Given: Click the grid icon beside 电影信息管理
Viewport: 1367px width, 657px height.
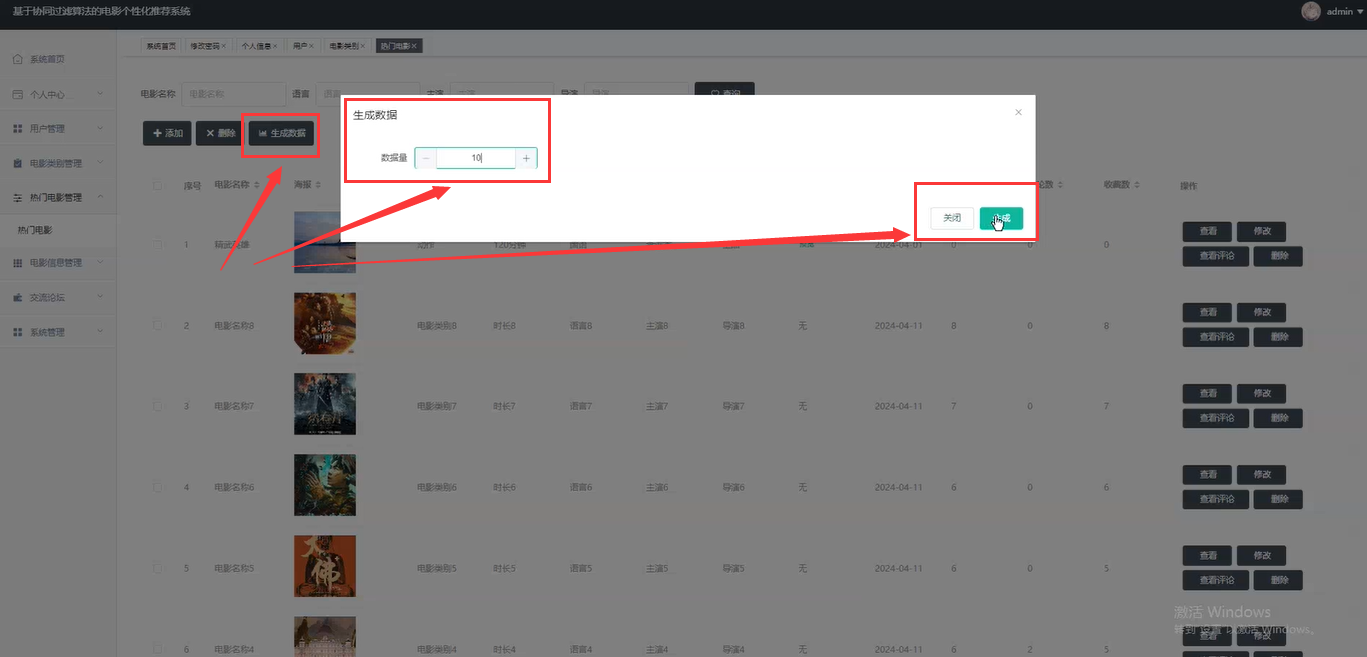Looking at the screenshot, I should tap(18, 263).
